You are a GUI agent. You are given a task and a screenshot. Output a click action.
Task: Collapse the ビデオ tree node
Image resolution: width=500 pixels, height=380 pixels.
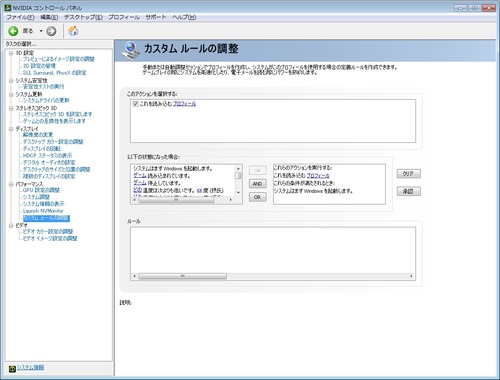click(x=11, y=226)
